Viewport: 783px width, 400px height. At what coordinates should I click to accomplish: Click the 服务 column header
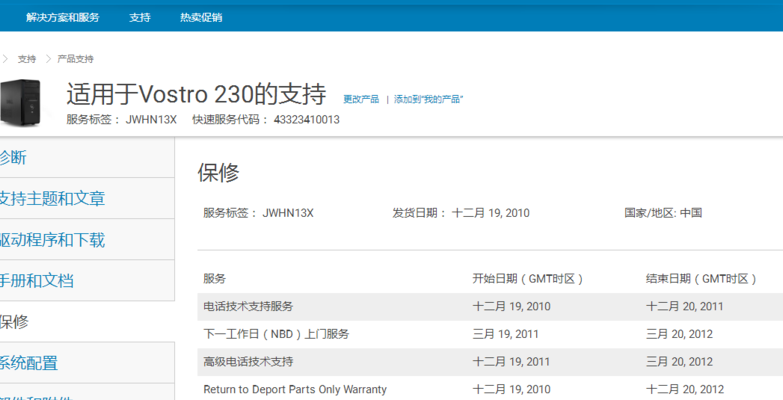[214, 279]
